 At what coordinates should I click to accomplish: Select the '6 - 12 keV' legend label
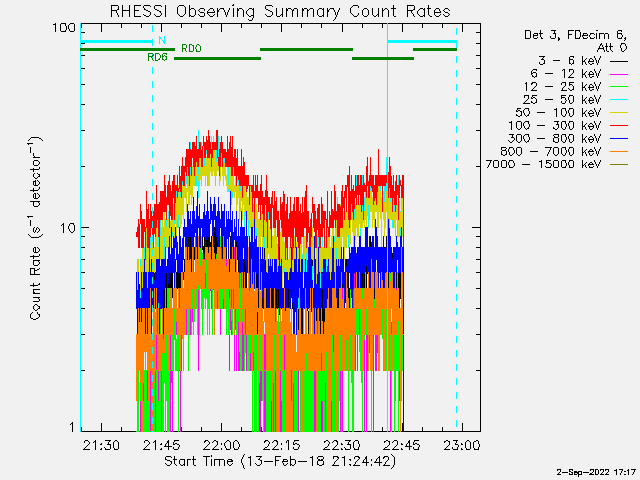[x=566, y=74]
